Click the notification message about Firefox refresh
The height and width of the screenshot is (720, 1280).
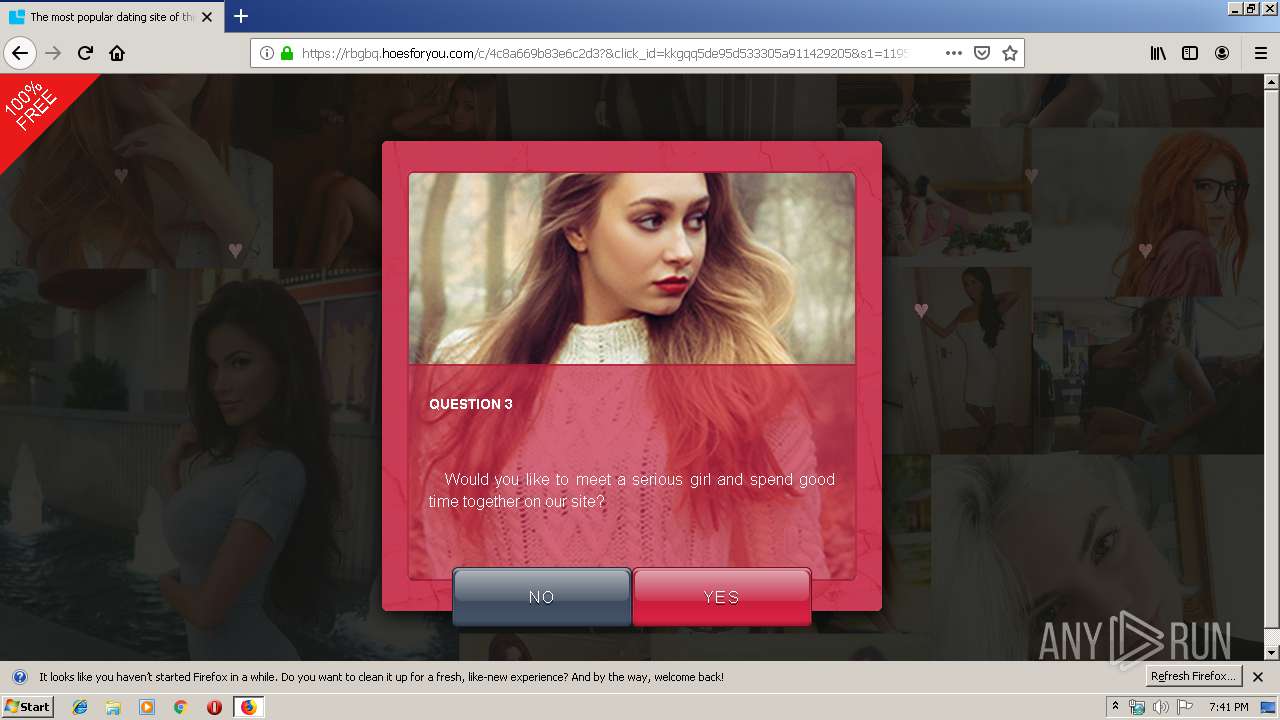[x=381, y=677]
